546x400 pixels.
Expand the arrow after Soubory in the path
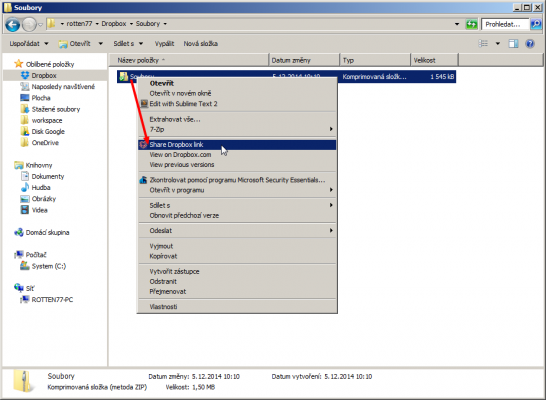point(165,24)
